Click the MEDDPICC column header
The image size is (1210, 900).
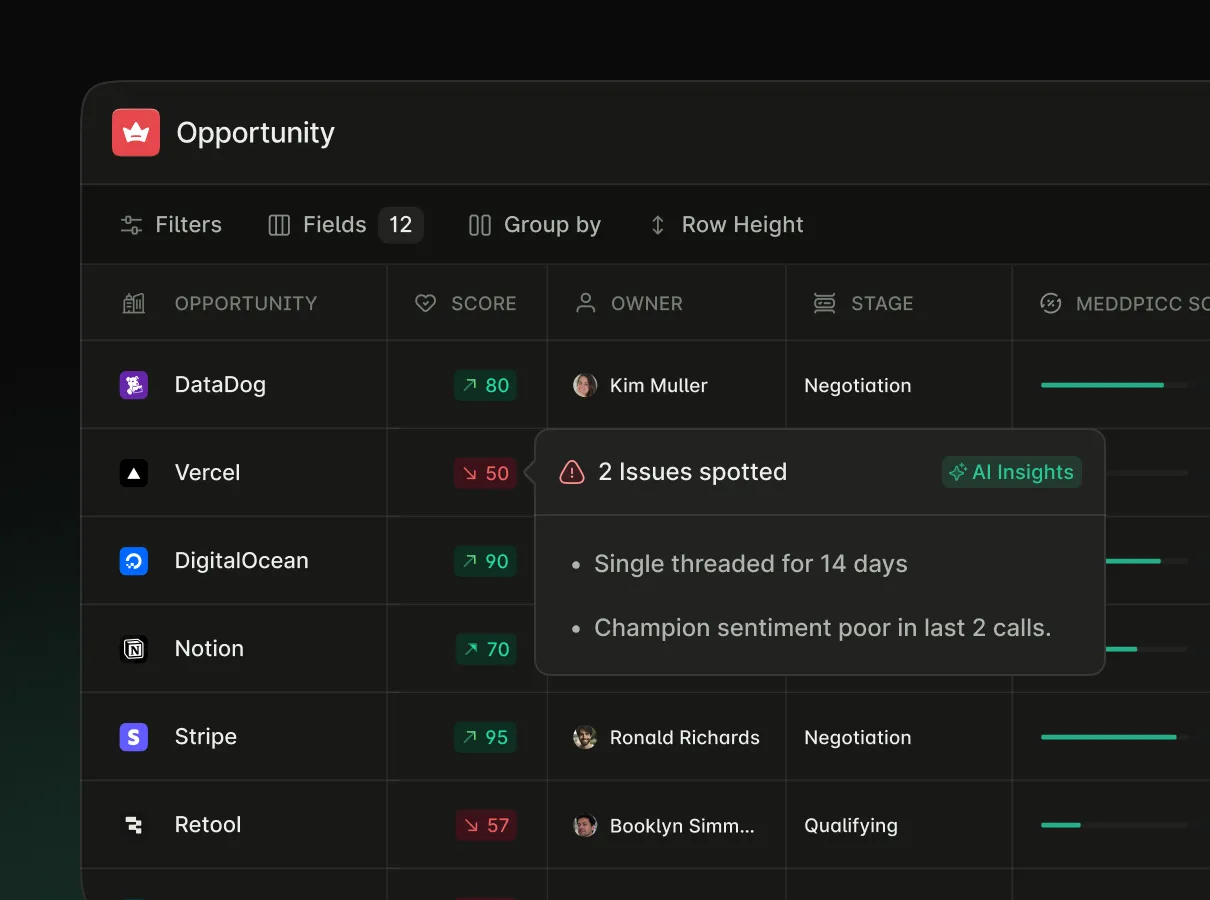[x=1143, y=303]
